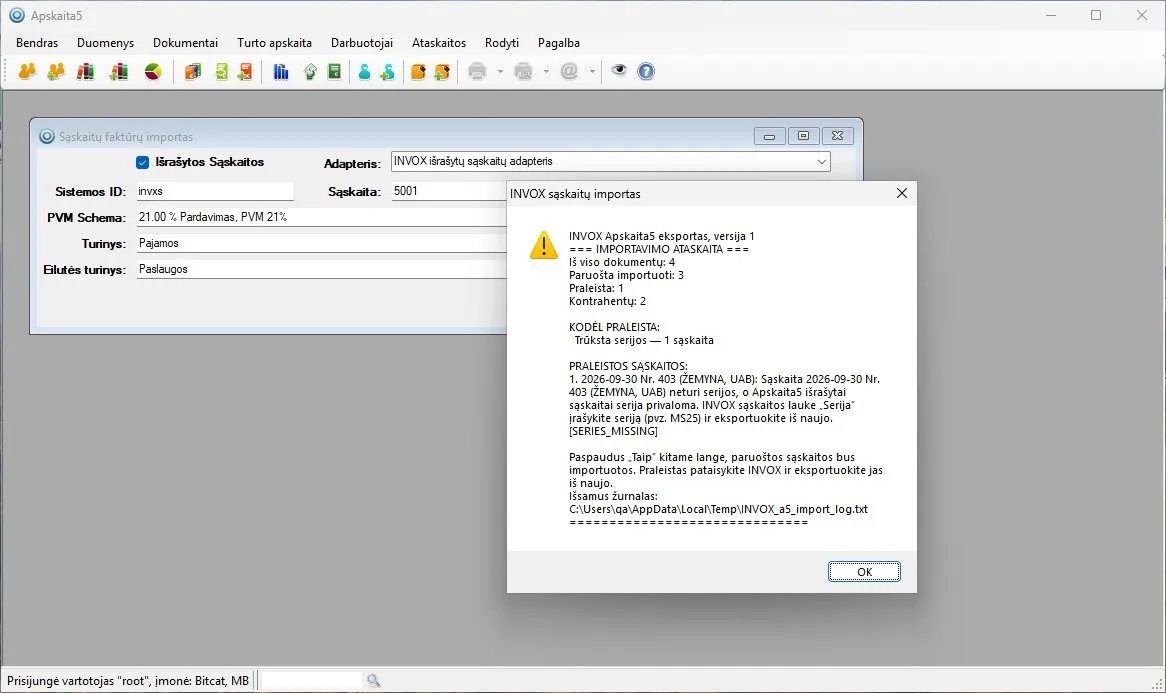Open the Dokumentai menu
This screenshot has height=693, width=1166.
pos(185,43)
